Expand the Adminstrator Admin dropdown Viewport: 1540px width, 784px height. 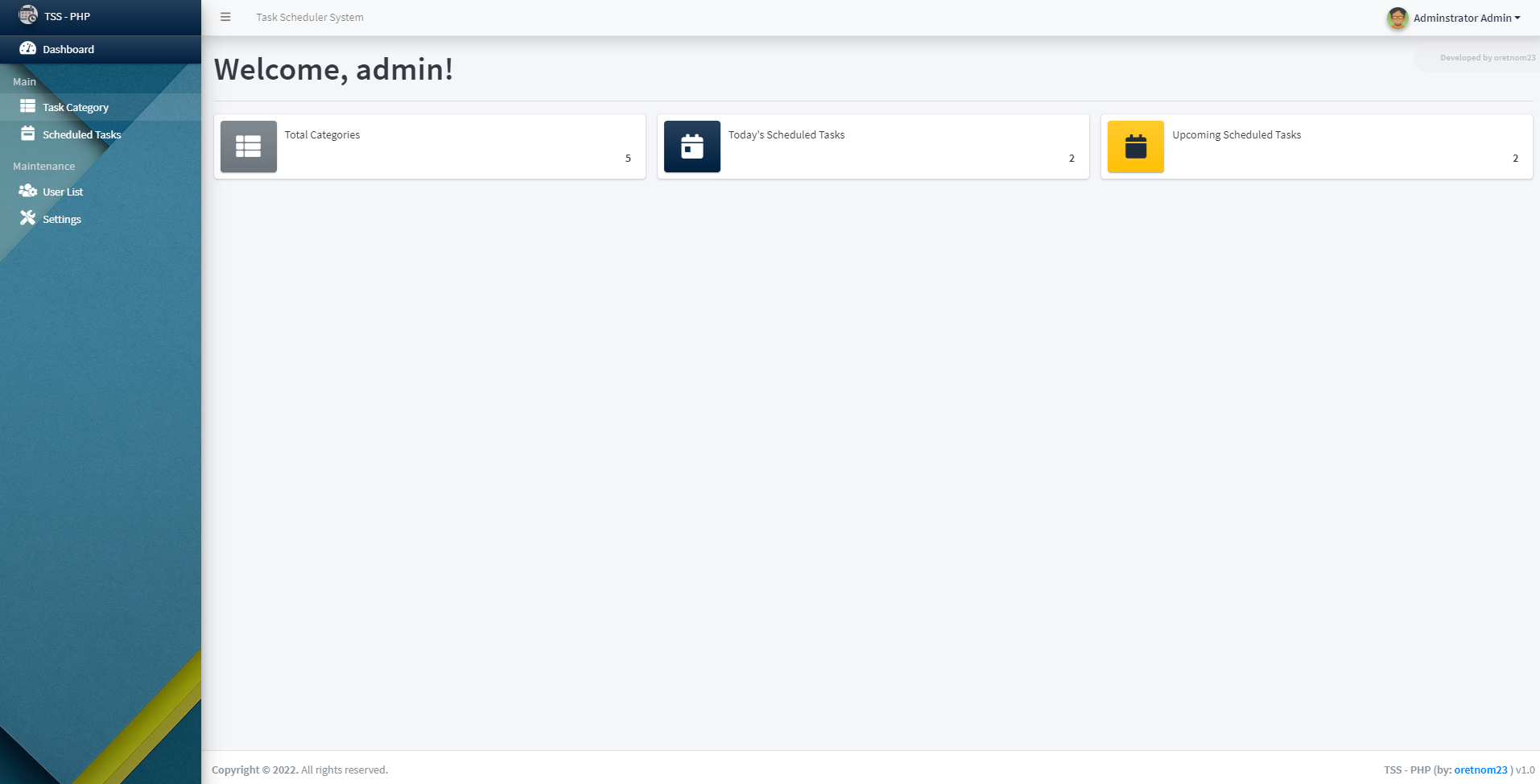point(1467,18)
